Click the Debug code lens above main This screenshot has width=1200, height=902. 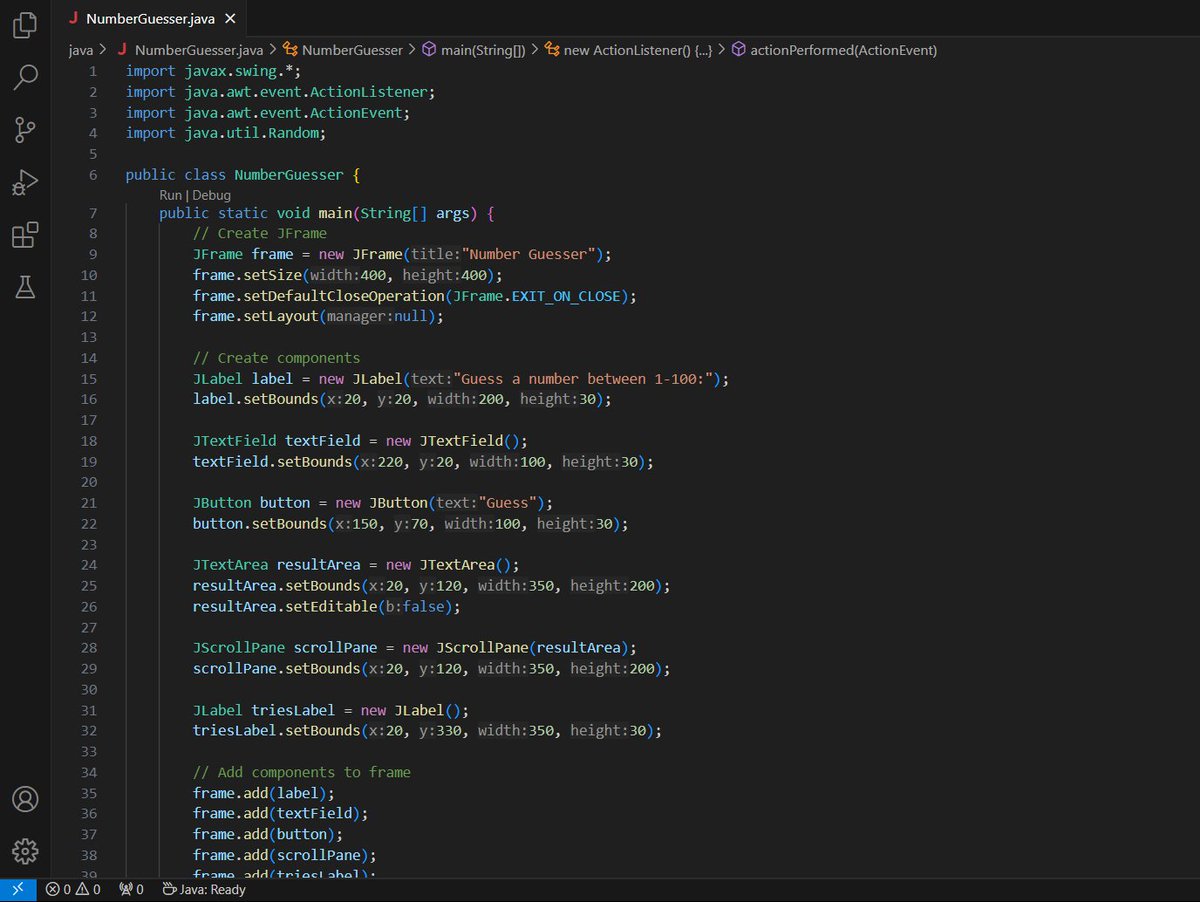coord(211,196)
